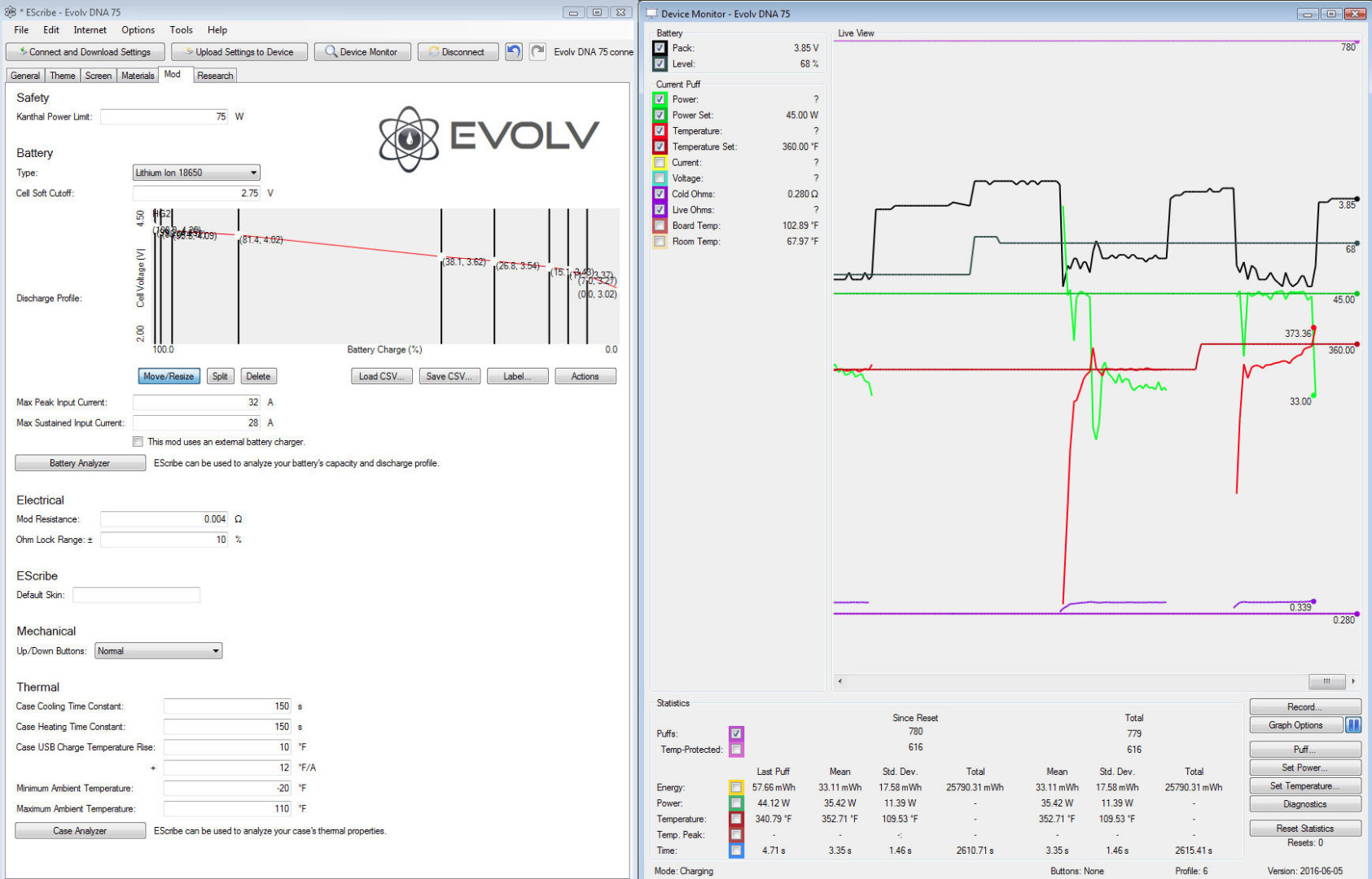The image size is (1372, 879).
Task: Click the Reset Statistics button
Action: pos(1304,829)
